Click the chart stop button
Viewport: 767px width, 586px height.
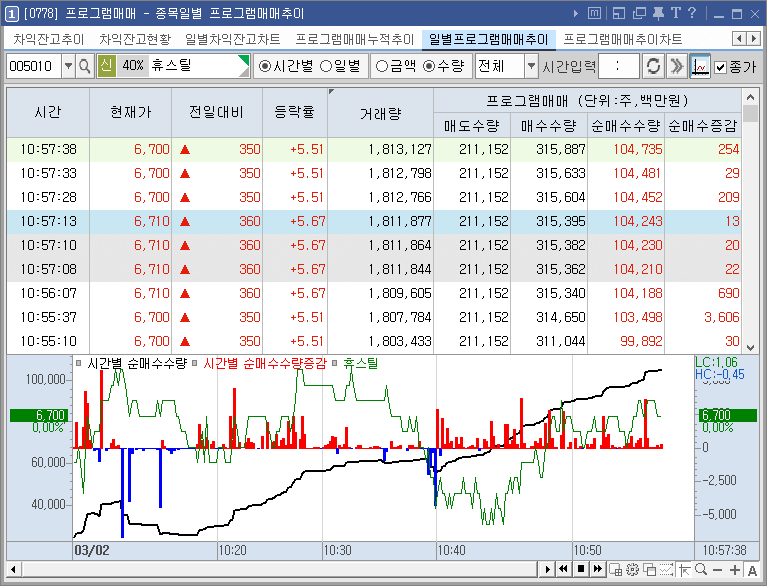point(581,569)
